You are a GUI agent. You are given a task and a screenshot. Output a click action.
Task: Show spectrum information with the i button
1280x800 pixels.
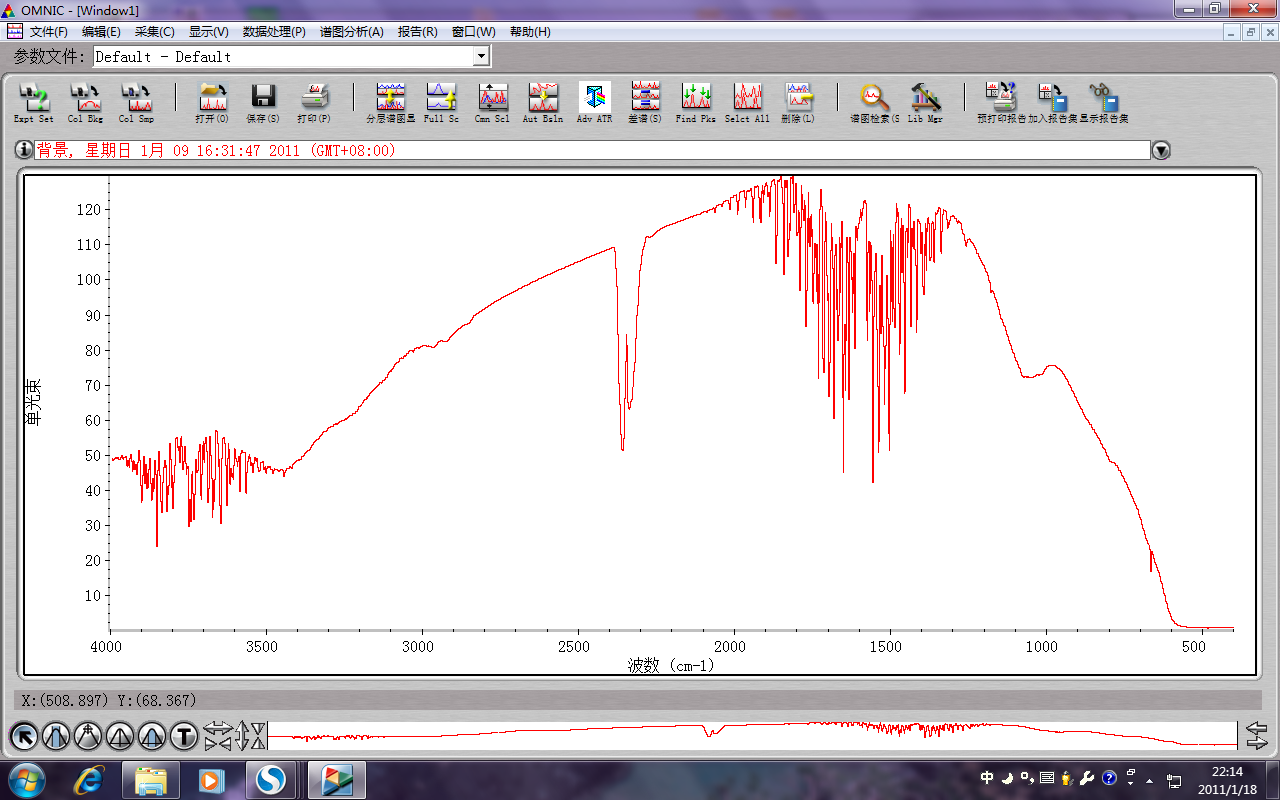click(x=24, y=150)
